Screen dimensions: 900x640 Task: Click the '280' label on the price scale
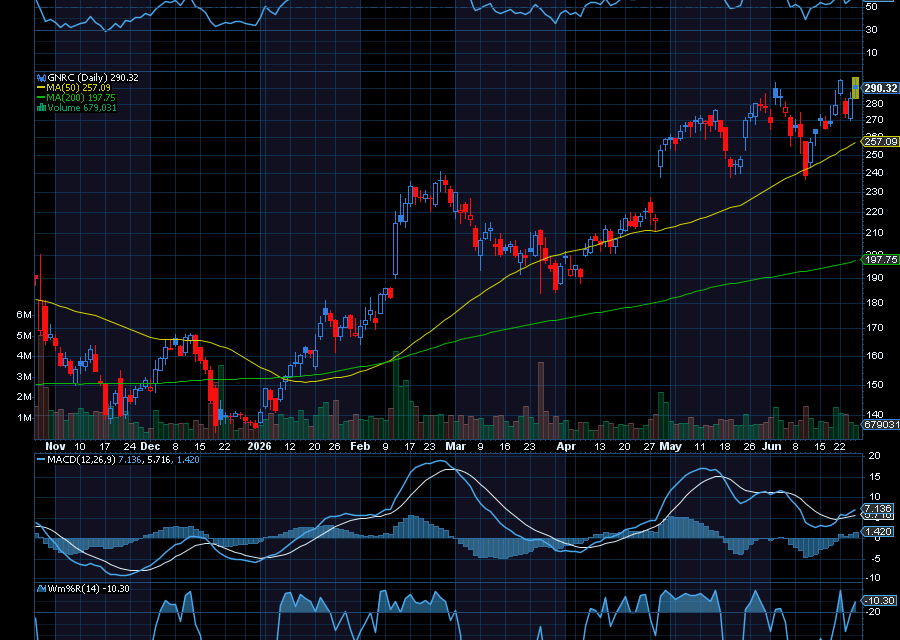point(875,104)
